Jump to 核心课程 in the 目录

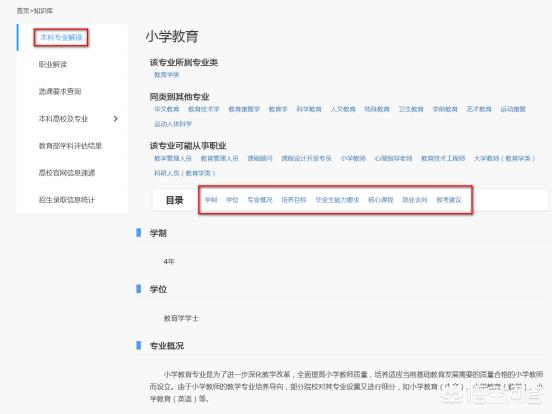pyautogui.click(x=381, y=200)
